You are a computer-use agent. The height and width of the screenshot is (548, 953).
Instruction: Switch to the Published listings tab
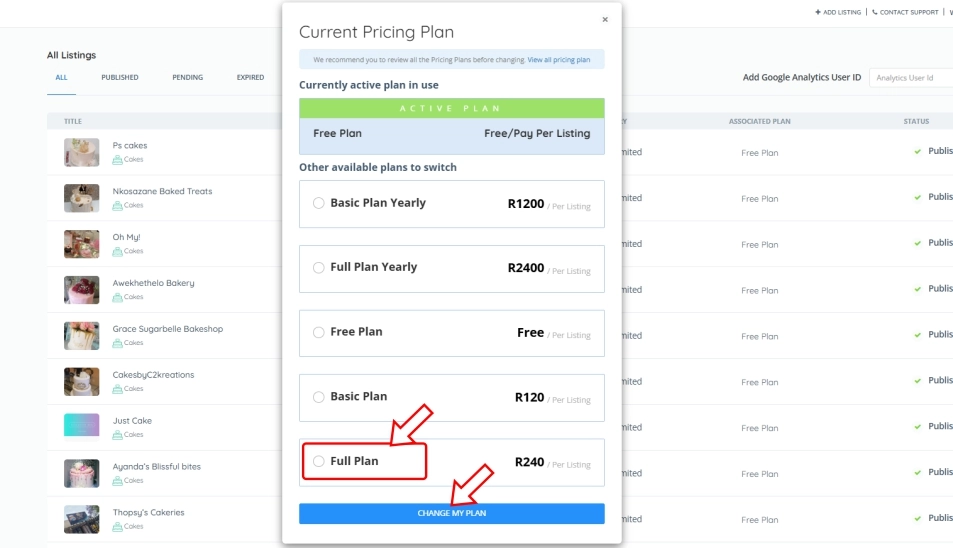(120, 77)
